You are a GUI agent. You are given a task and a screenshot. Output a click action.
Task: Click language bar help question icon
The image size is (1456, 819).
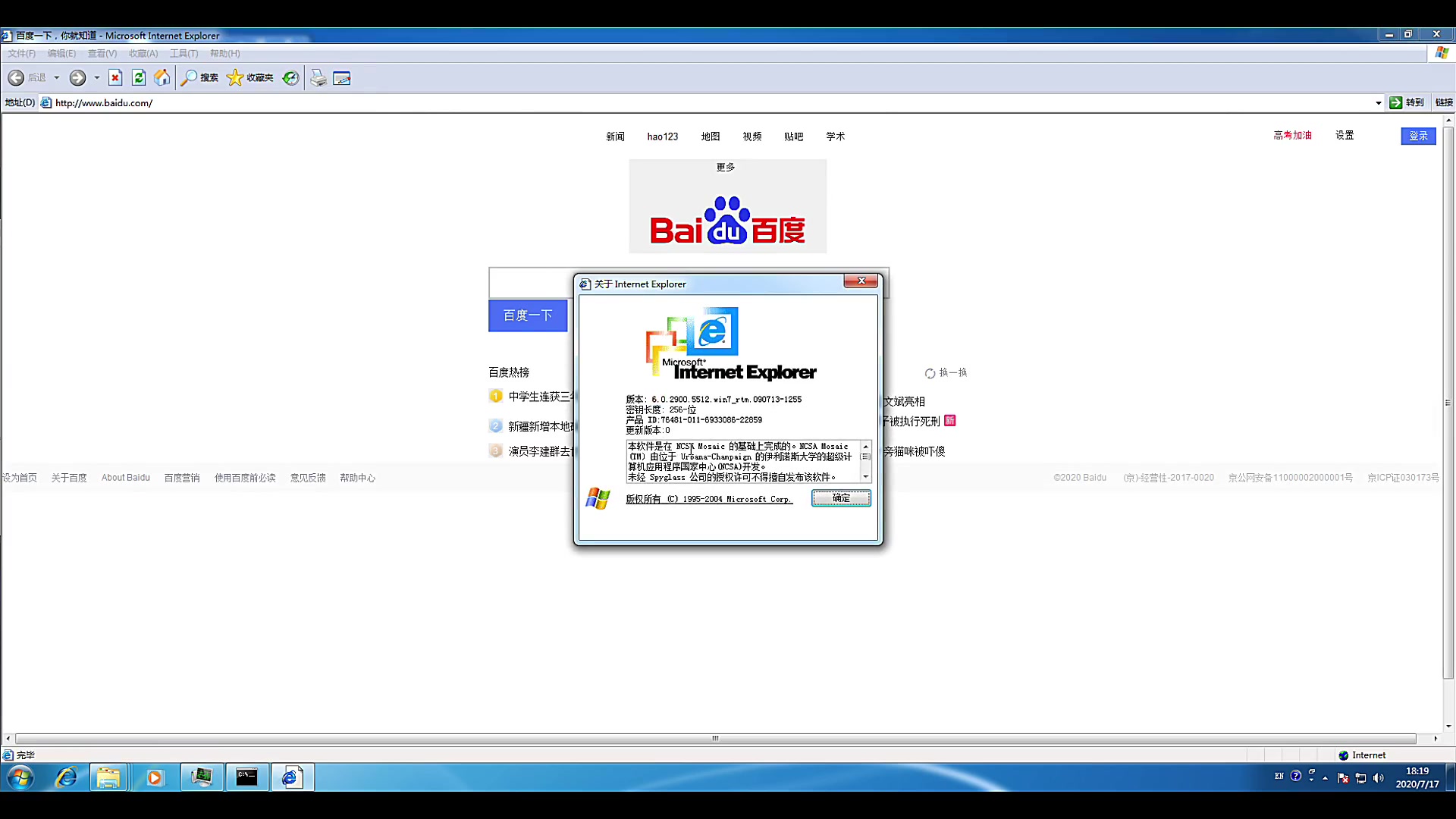[x=1296, y=776]
